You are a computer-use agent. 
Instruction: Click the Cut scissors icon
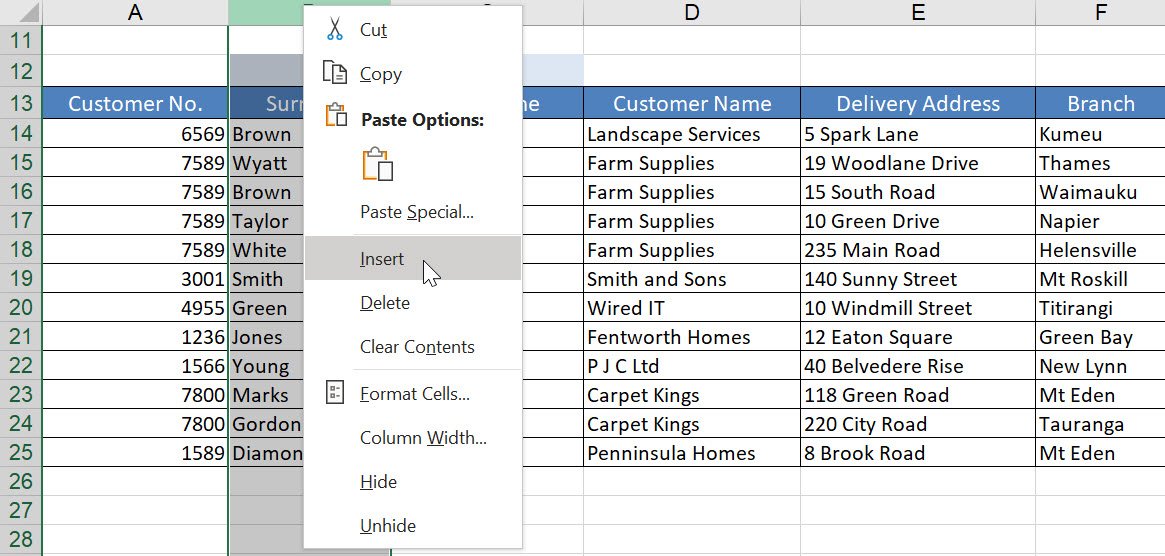pos(335,29)
